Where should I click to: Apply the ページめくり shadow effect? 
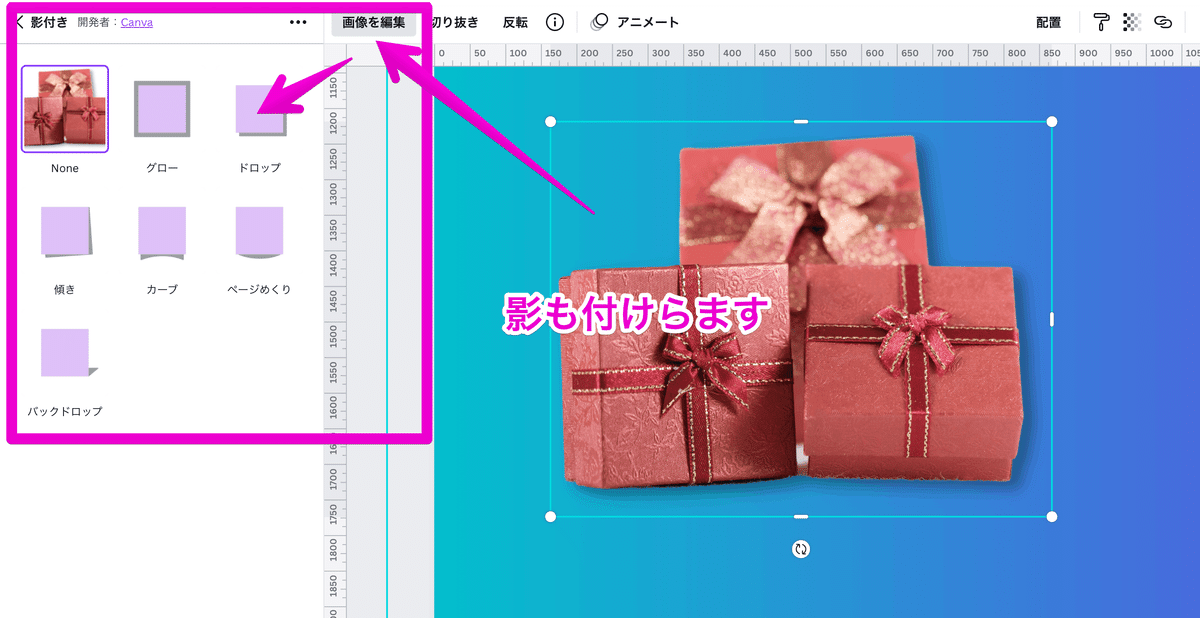point(260,231)
